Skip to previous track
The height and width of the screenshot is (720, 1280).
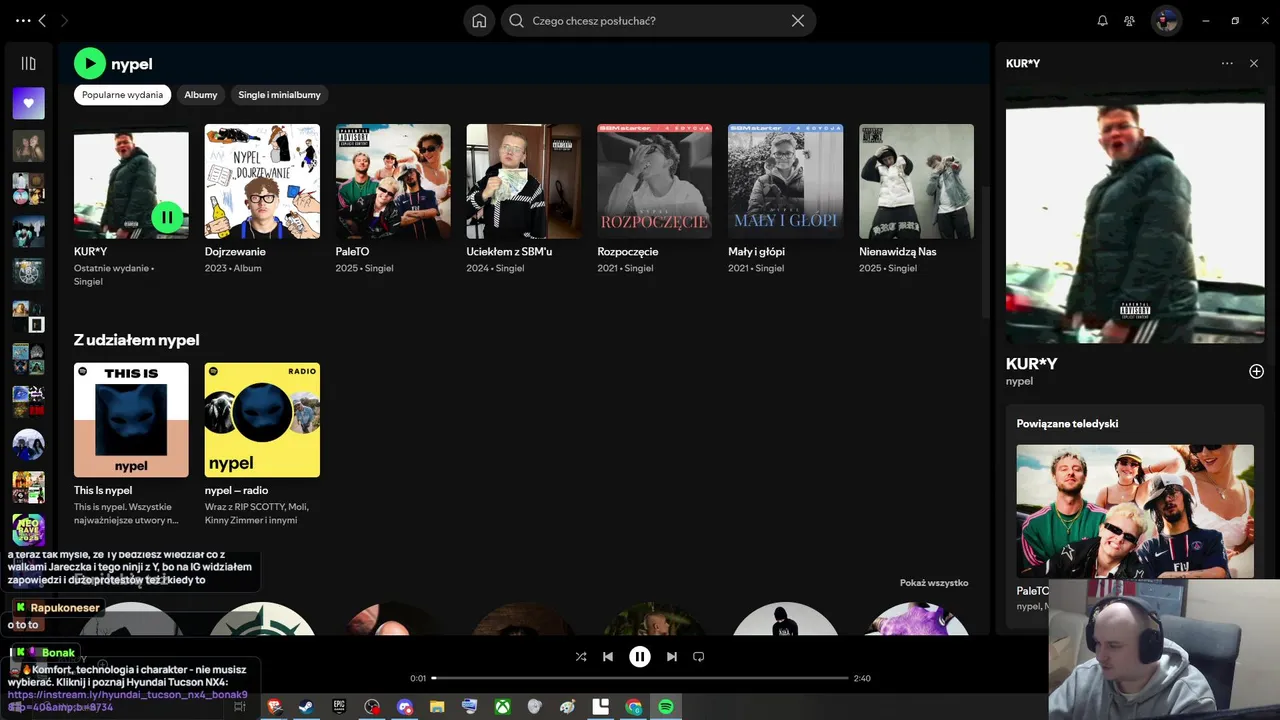click(608, 657)
